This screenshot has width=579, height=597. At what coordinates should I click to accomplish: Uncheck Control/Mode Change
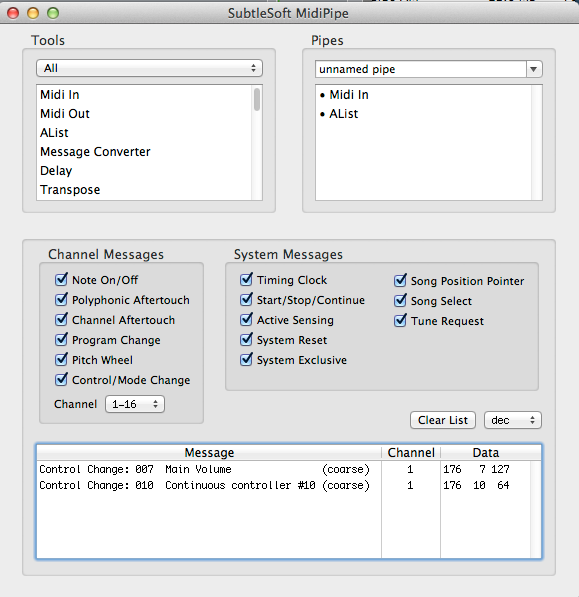61,380
